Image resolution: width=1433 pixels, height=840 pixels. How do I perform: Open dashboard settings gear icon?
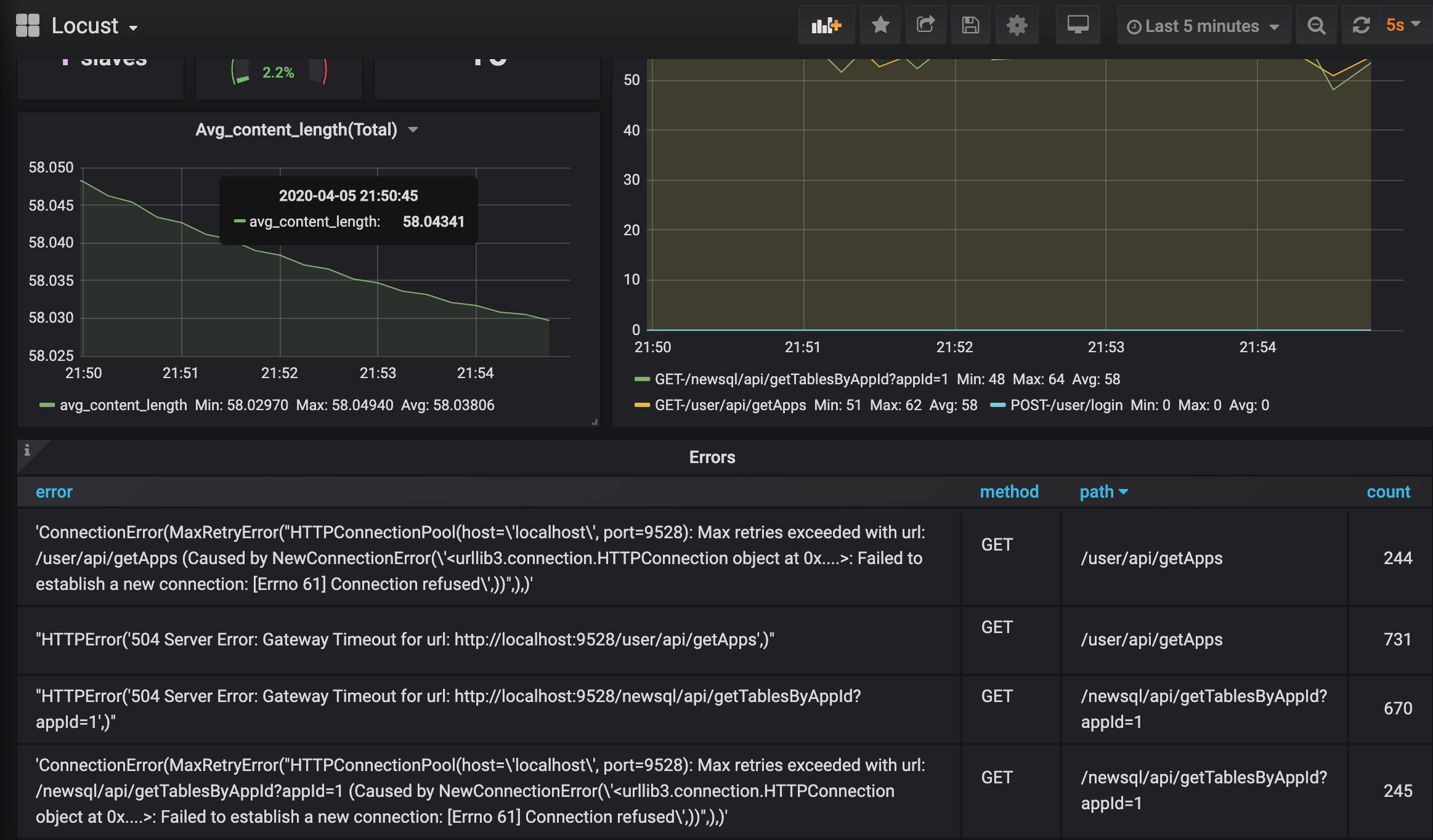pos(1017,26)
